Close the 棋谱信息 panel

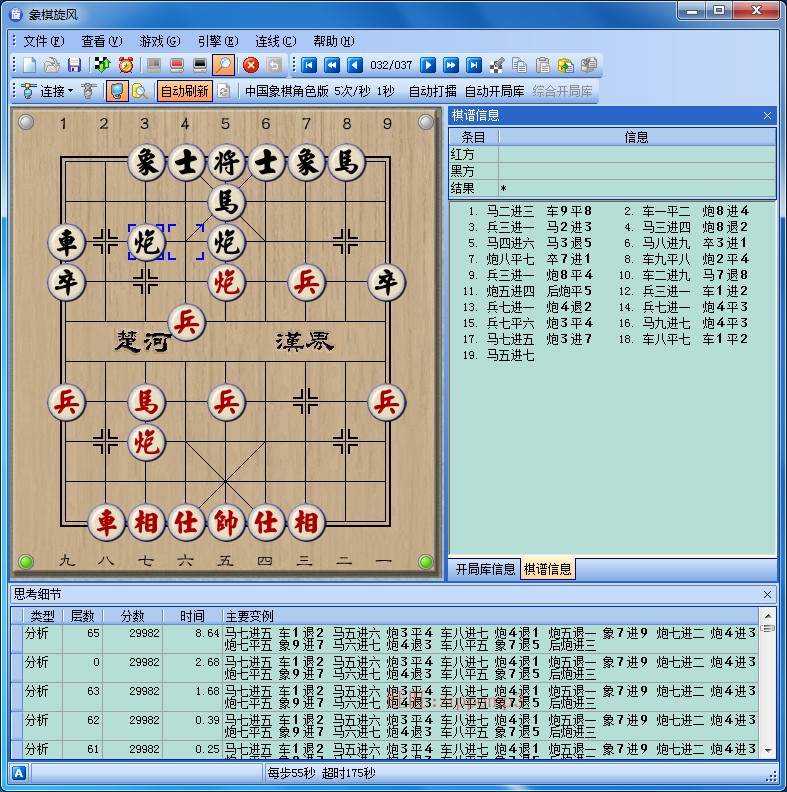pyautogui.click(x=767, y=115)
